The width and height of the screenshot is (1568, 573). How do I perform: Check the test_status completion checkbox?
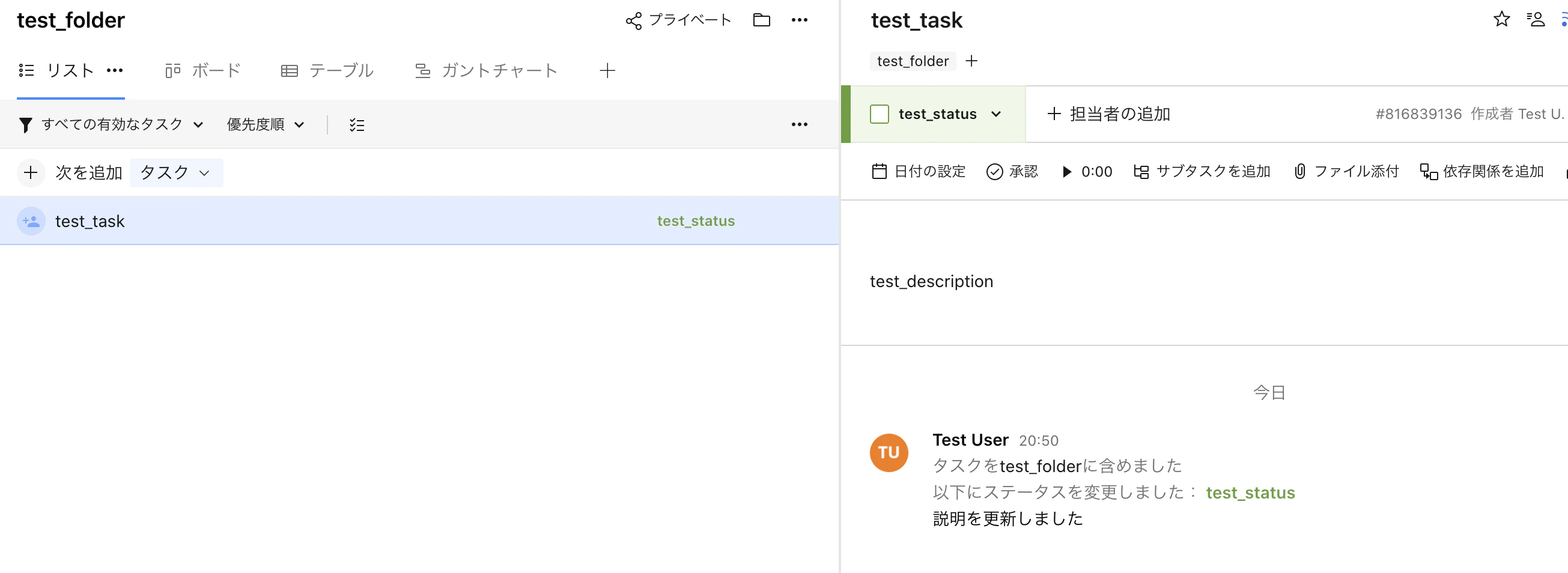tap(879, 114)
